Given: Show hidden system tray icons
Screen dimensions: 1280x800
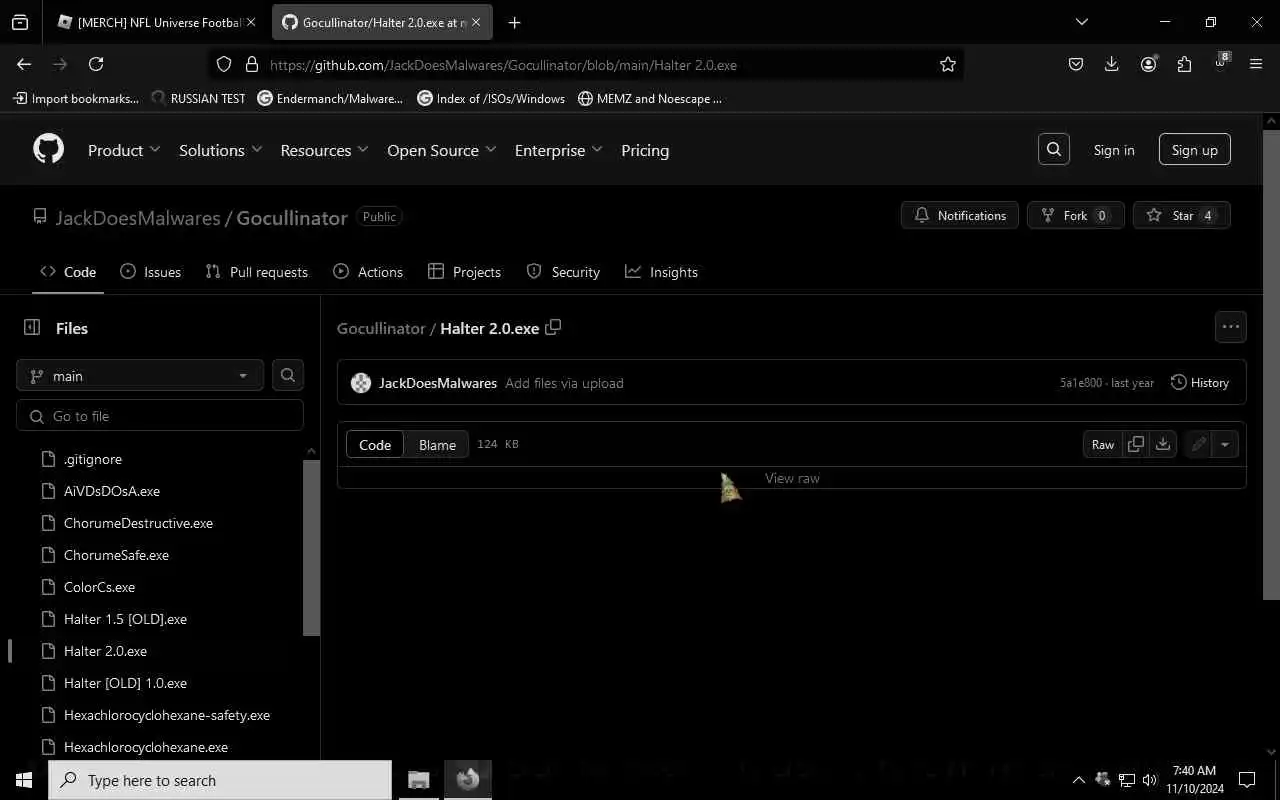Looking at the screenshot, I should click(x=1078, y=780).
